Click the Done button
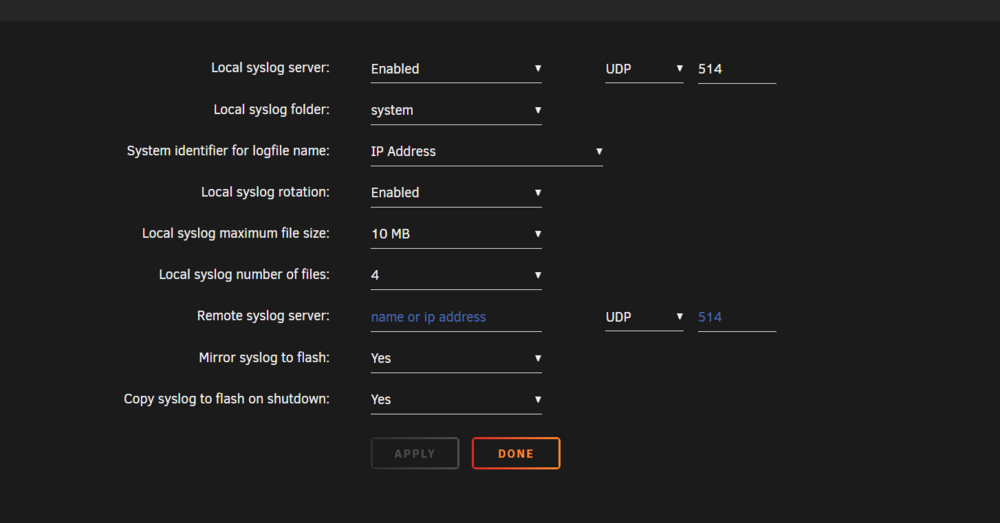This screenshot has height=523, width=1000. pyautogui.click(x=516, y=453)
